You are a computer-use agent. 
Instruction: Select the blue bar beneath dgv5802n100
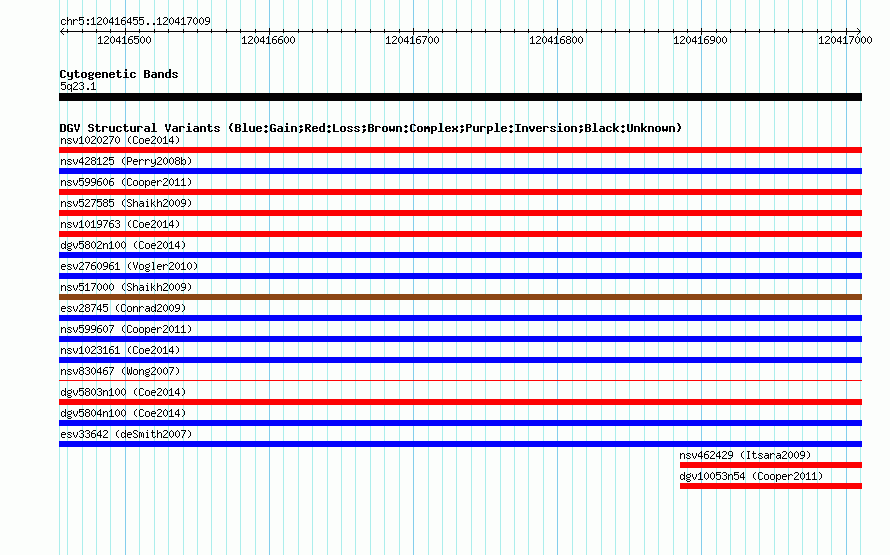coord(460,255)
